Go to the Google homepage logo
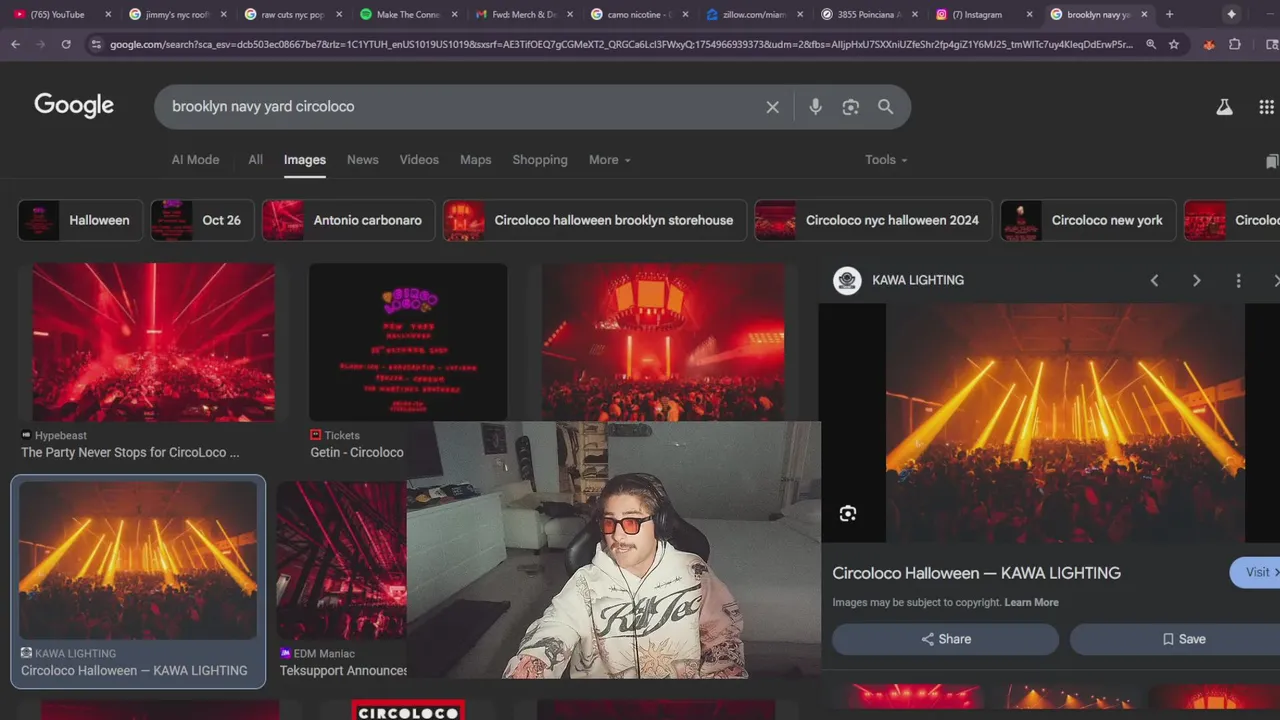This screenshot has width=1280, height=720. coord(74,106)
